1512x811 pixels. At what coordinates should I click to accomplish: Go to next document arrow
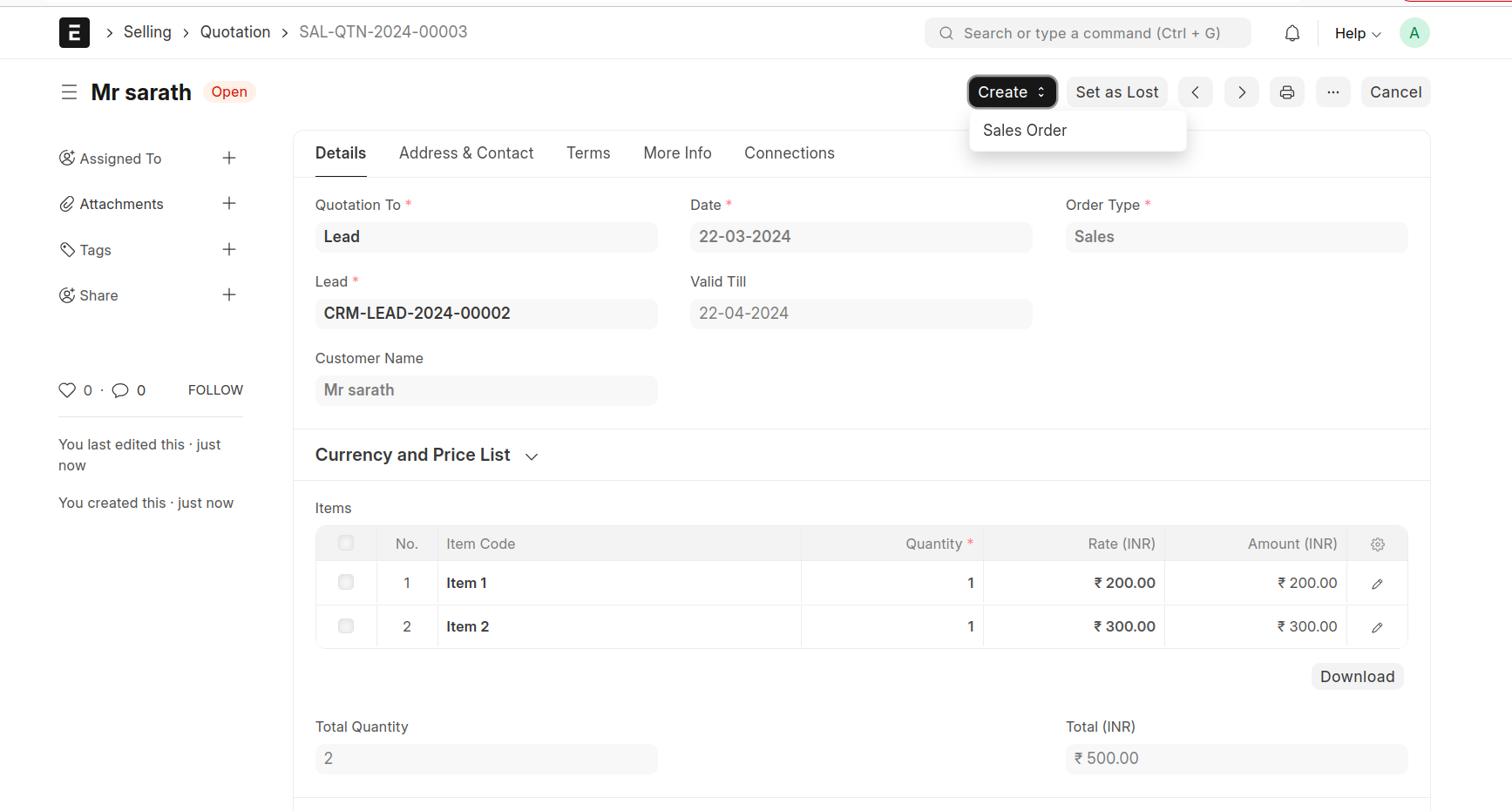(1241, 92)
